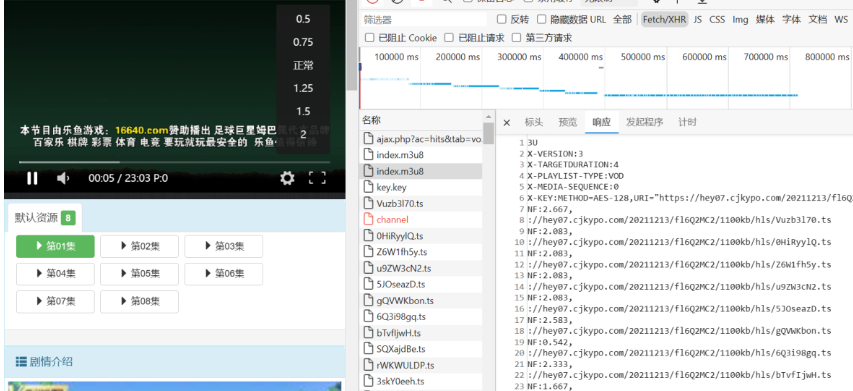The height and width of the screenshot is (391, 853).
Task: Set playback speed to 2
Action: [x=303, y=134]
